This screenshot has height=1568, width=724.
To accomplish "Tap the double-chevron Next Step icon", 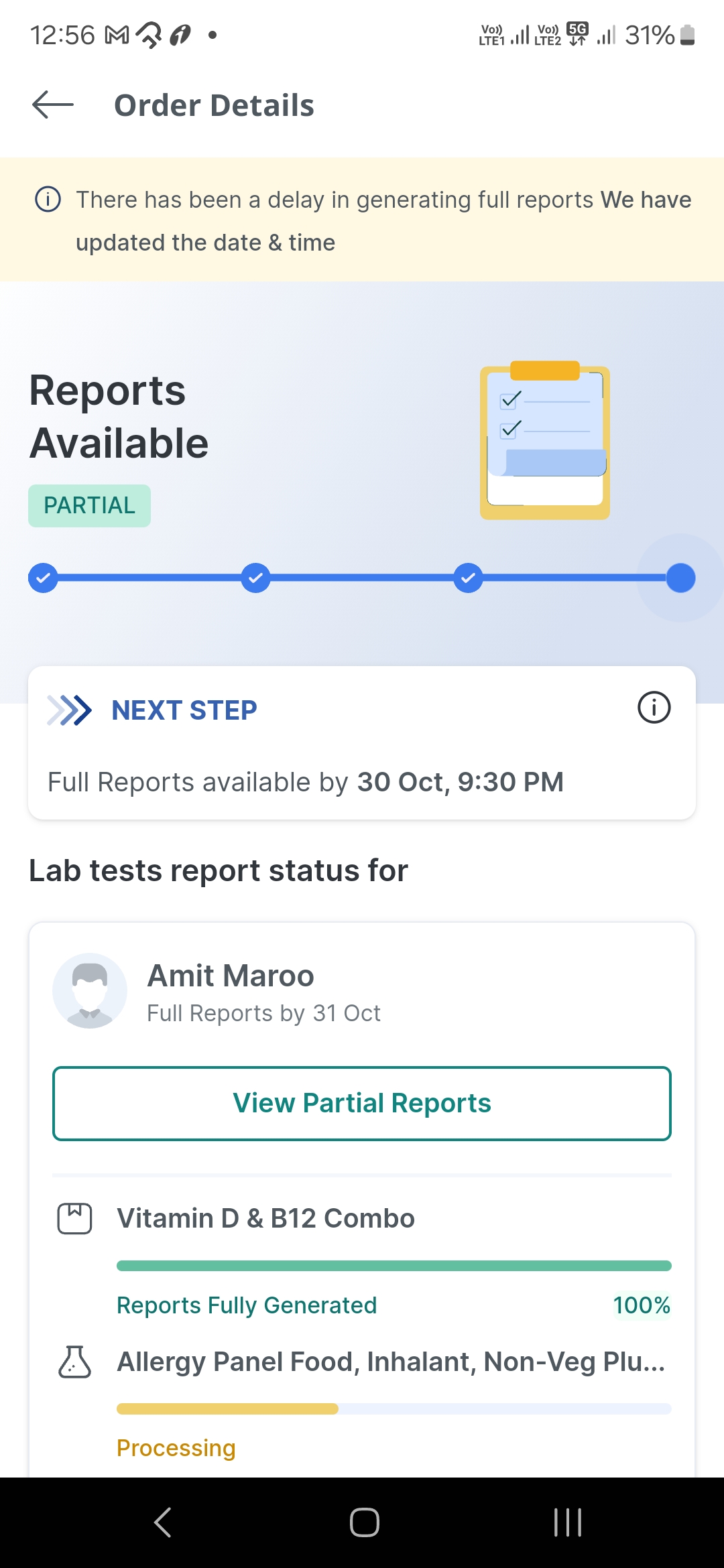I will pyautogui.click(x=70, y=710).
